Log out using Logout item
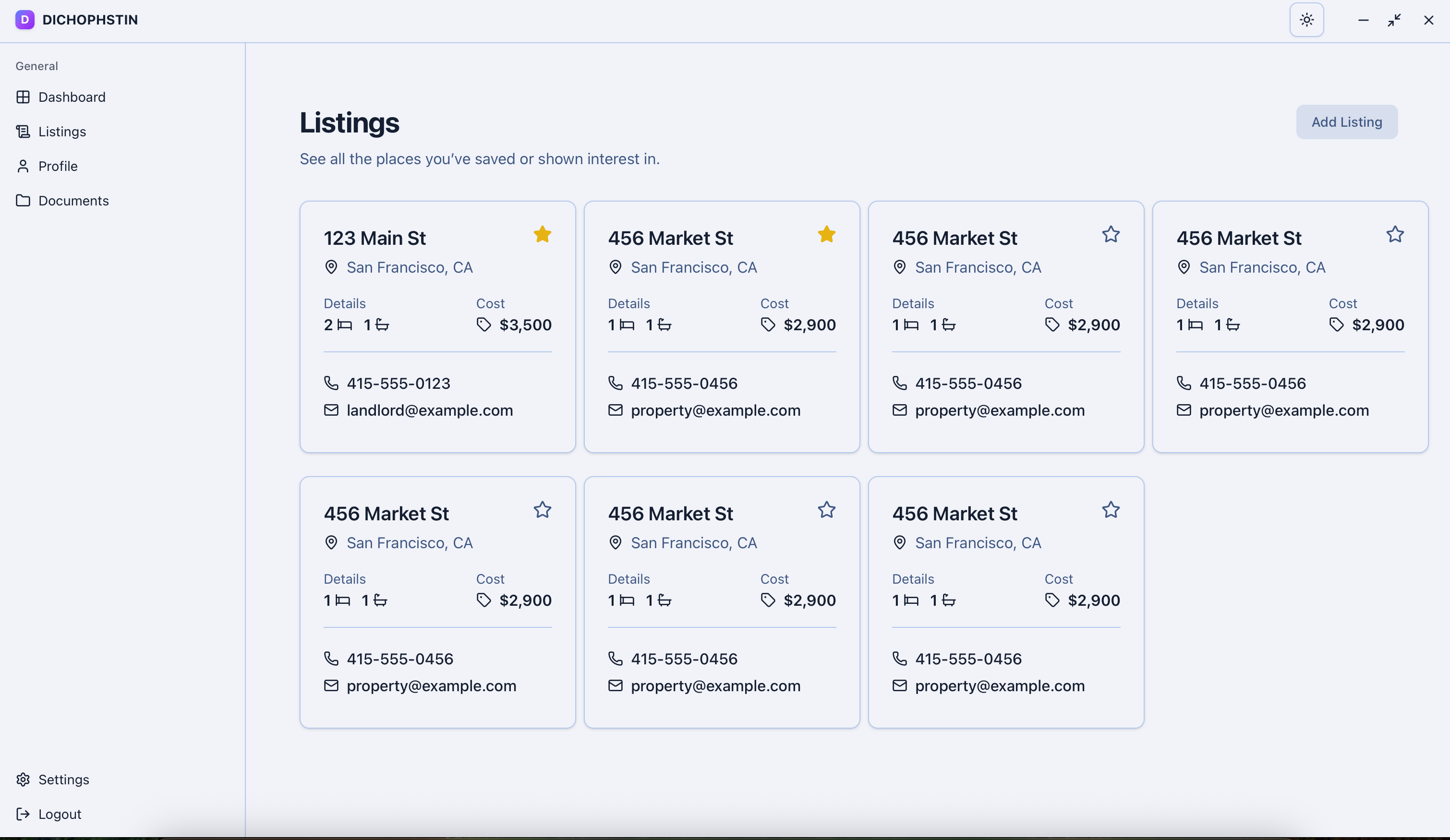Viewport: 1450px width, 840px height. click(x=59, y=814)
